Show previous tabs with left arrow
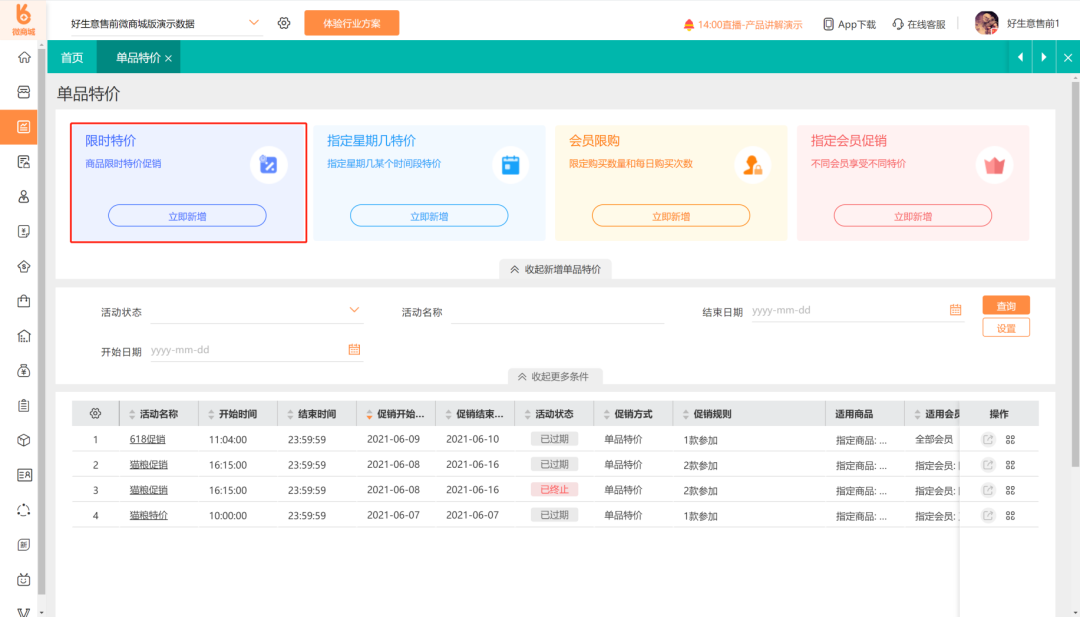The height and width of the screenshot is (617, 1080). tap(1020, 57)
